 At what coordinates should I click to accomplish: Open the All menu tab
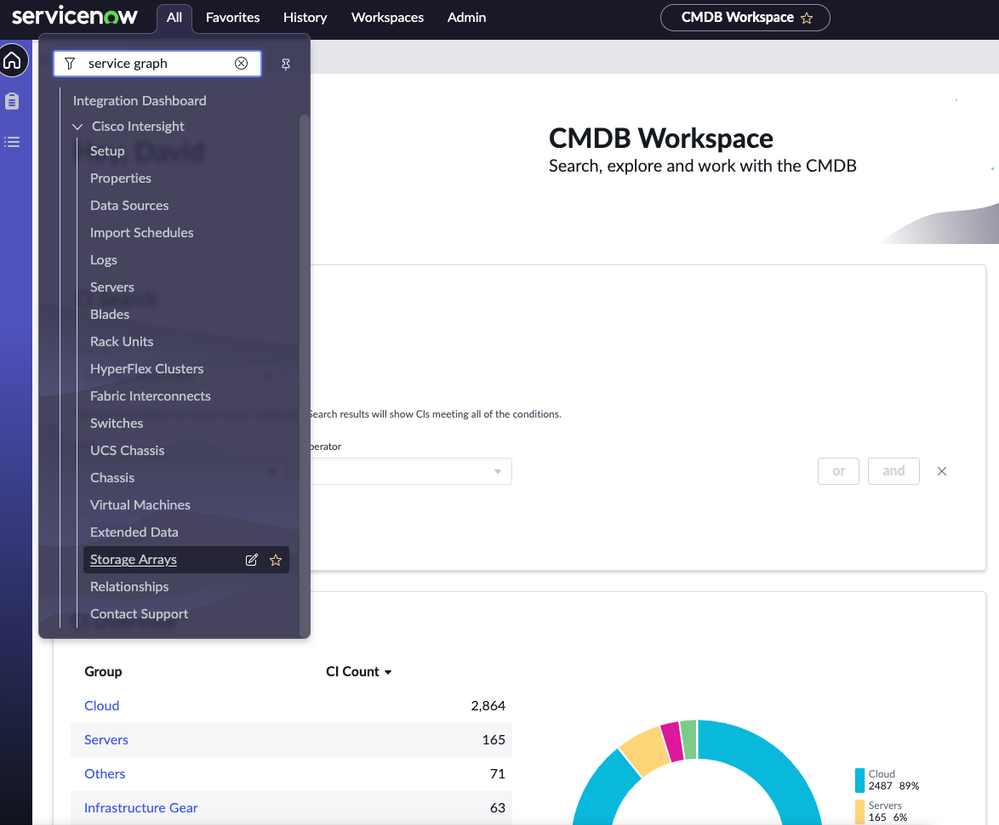[x=174, y=18]
